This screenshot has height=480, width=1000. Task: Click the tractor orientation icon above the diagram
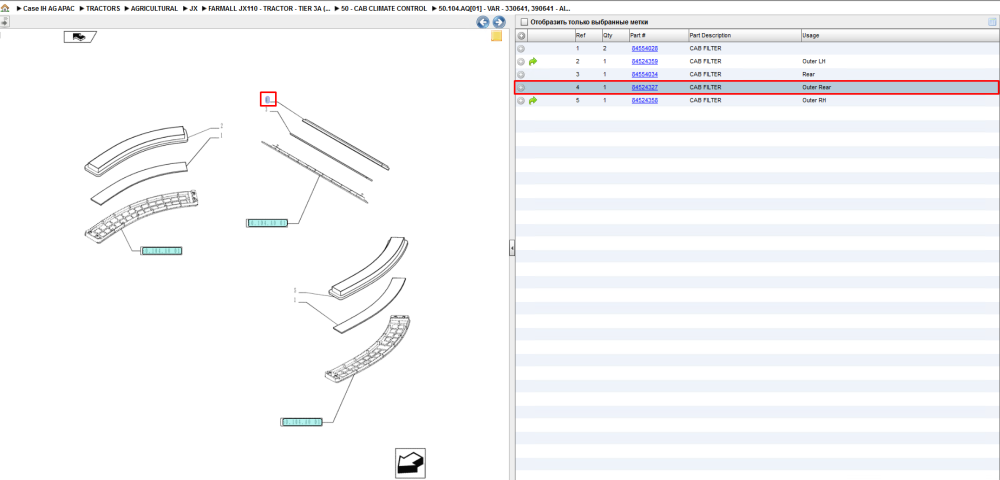point(79,37)
